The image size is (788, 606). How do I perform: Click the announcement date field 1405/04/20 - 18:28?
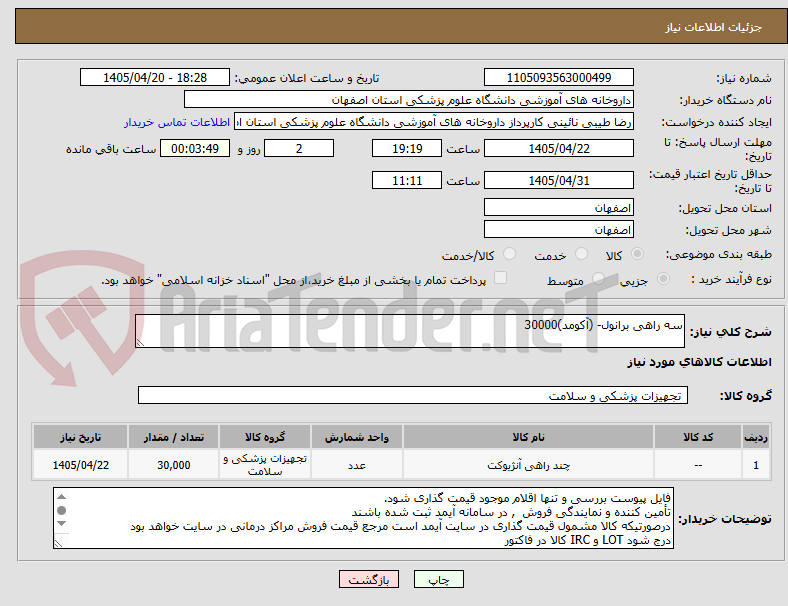[x=155, y=77]
